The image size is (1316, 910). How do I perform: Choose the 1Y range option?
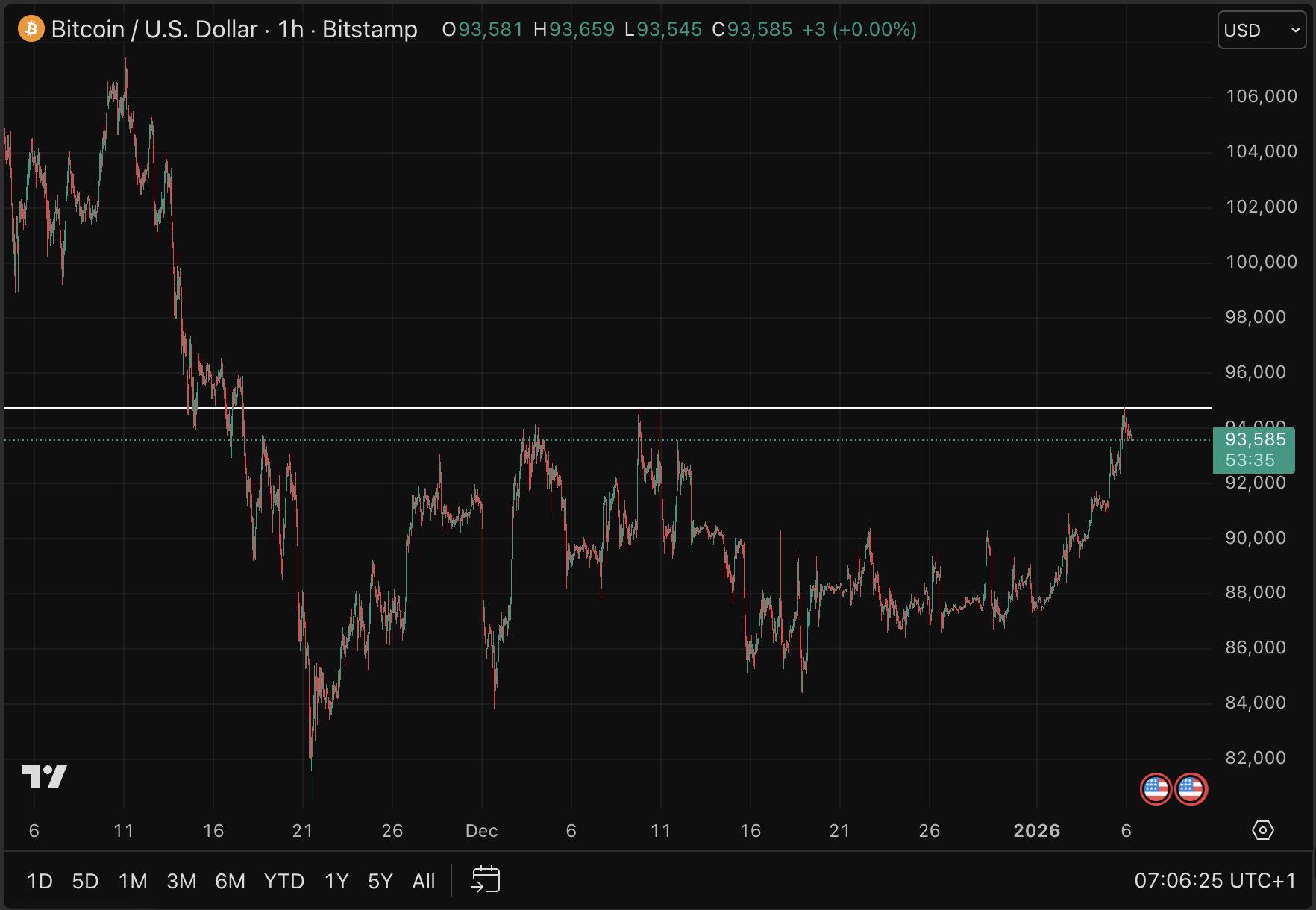coord(336,882)
